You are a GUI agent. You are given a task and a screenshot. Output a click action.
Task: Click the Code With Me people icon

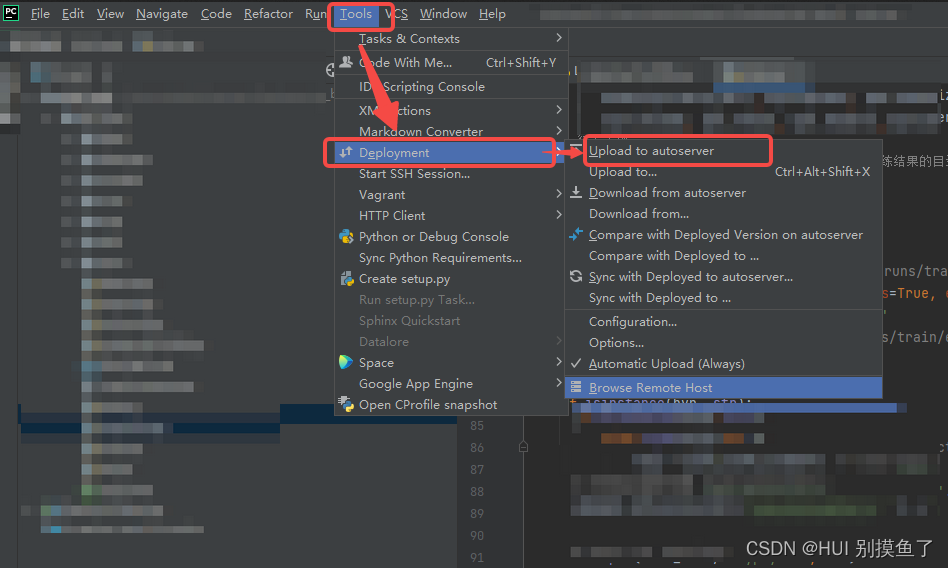346,62
